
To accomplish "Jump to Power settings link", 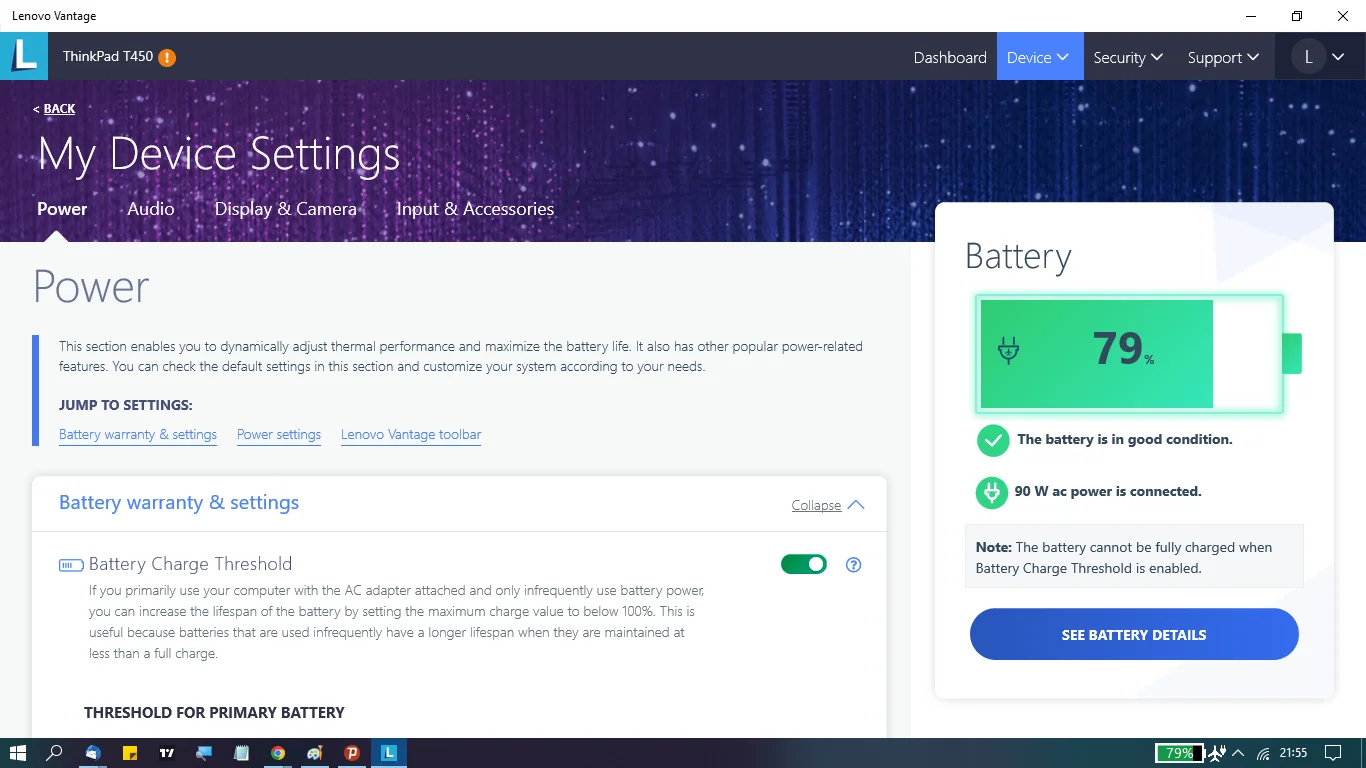I will coord(279,435).
